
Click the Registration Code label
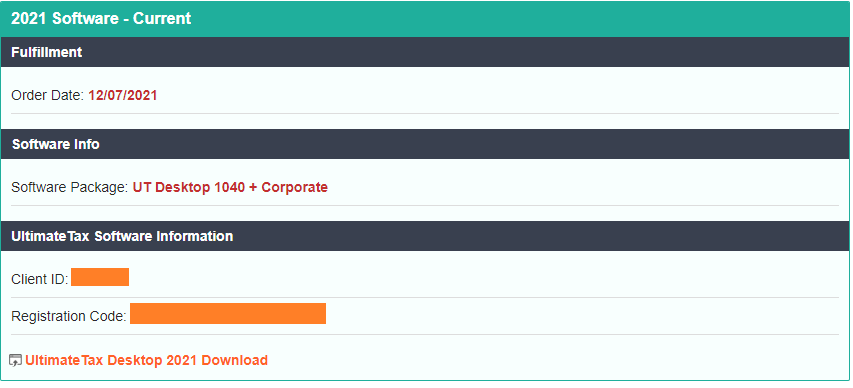[x=69, y=316]
